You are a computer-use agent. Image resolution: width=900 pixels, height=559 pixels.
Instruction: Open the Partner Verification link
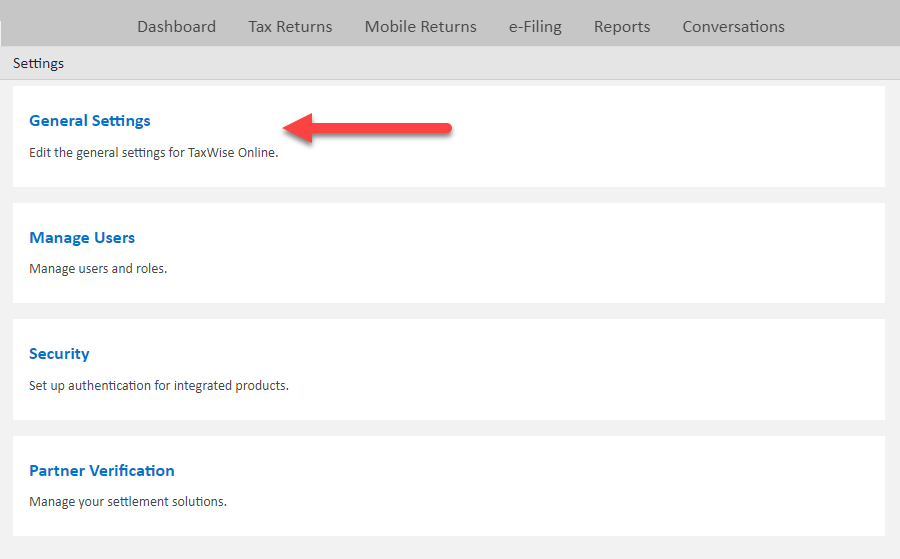(102, 471)
